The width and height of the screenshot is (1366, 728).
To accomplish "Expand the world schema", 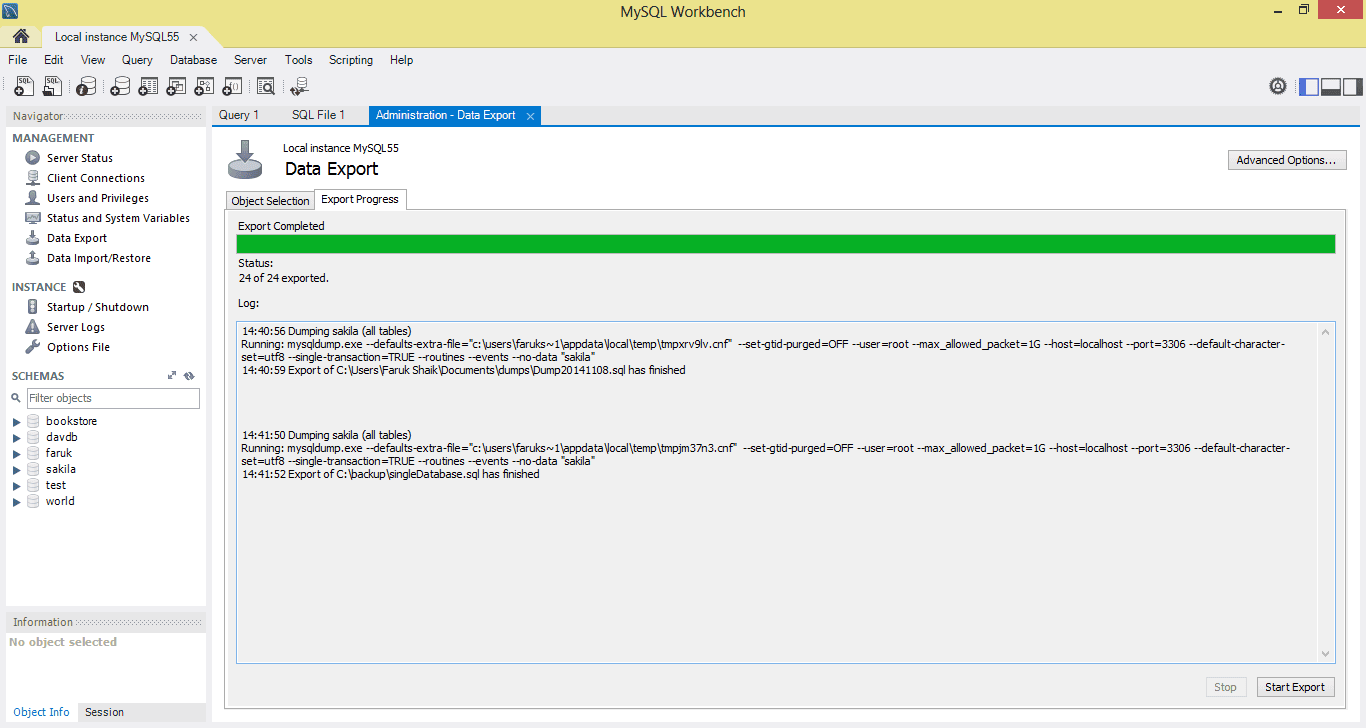I will 16,502.
